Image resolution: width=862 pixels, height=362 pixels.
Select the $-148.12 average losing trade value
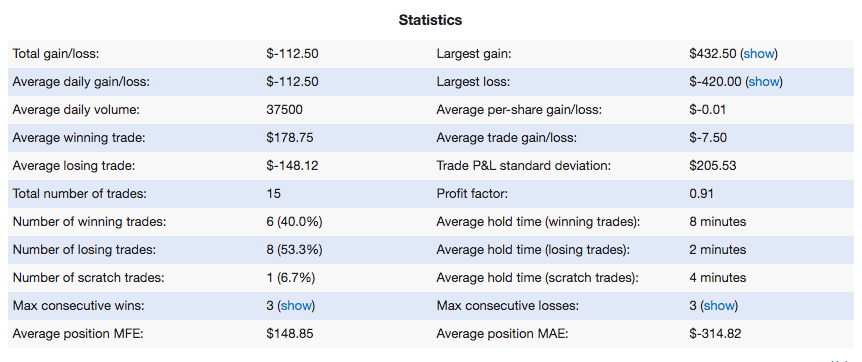pos(292,166)
